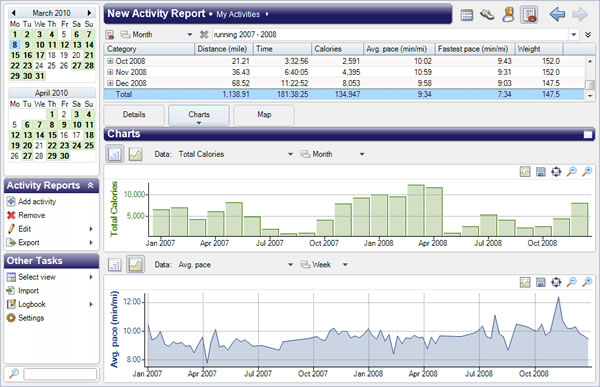Zoom out on the Avg. pace chart

pos(571,282)
